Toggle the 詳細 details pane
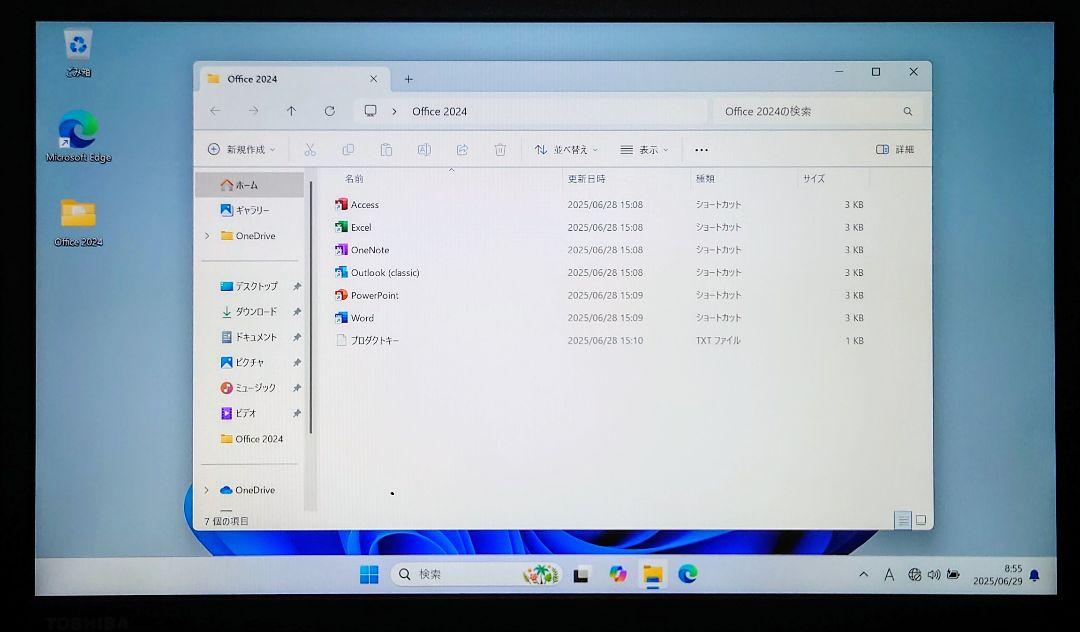Screen dimensions: 1080x632 (x=895, y=149)
